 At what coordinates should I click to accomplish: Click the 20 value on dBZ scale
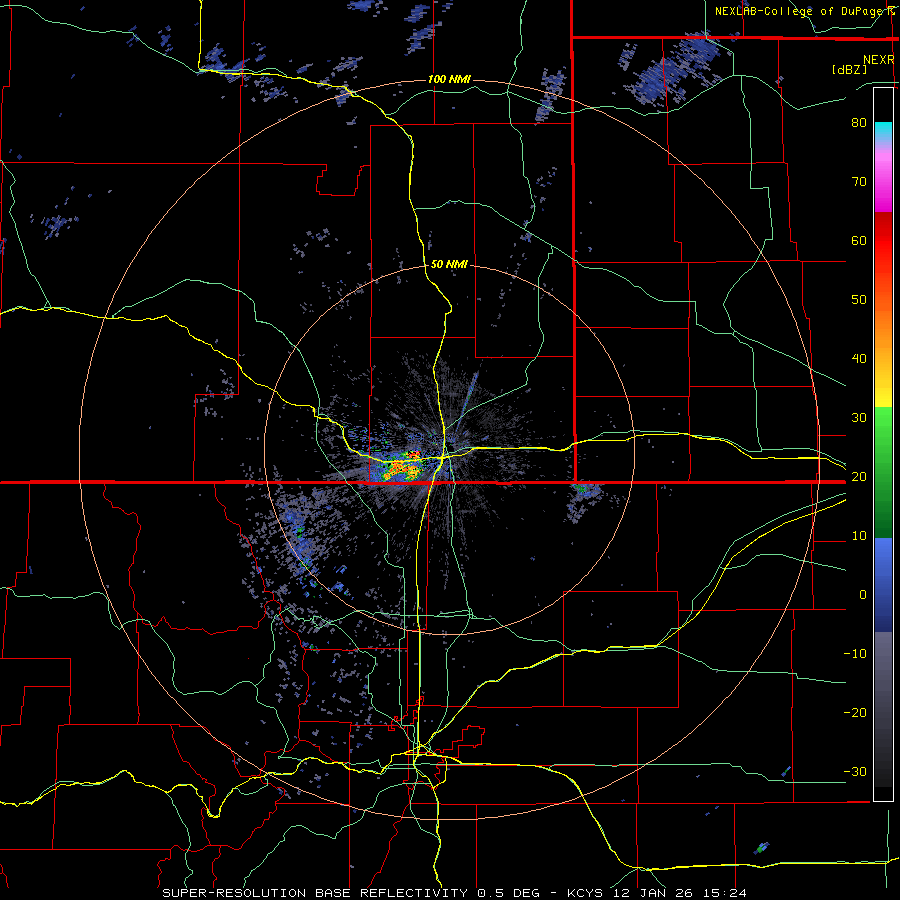(859, 476)
